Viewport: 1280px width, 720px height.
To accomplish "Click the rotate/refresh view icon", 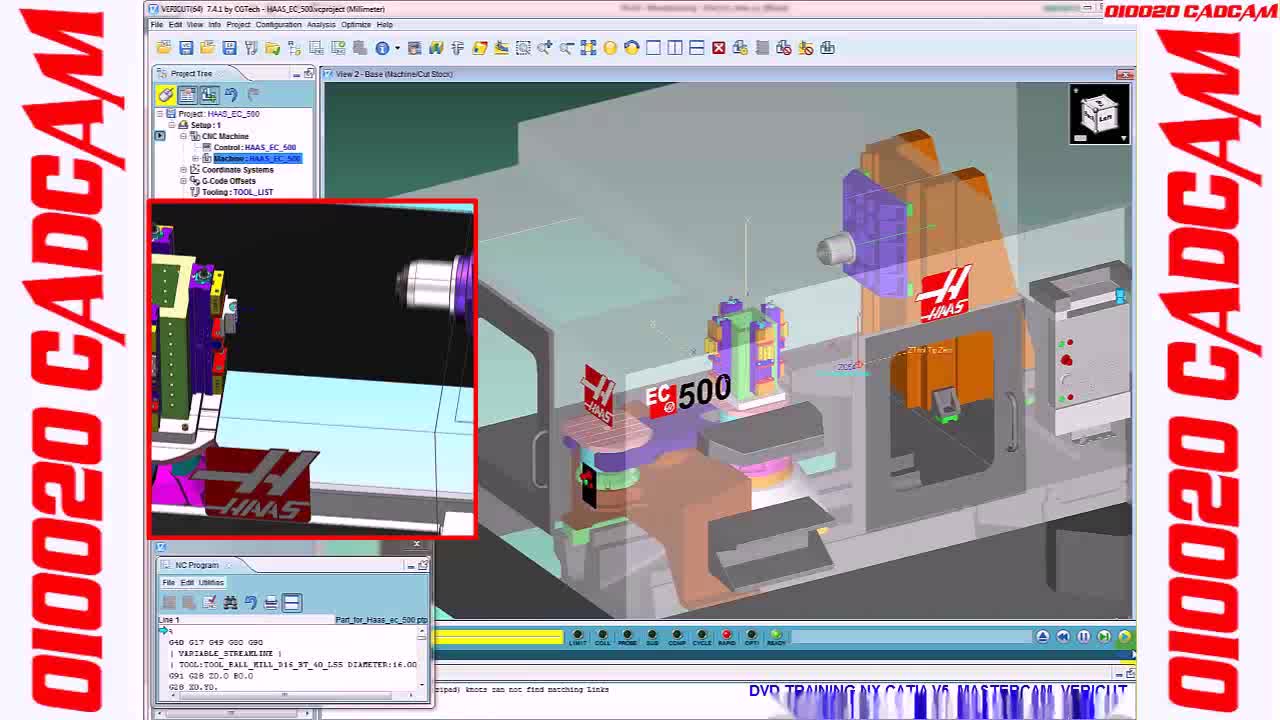I will [631, 48].
